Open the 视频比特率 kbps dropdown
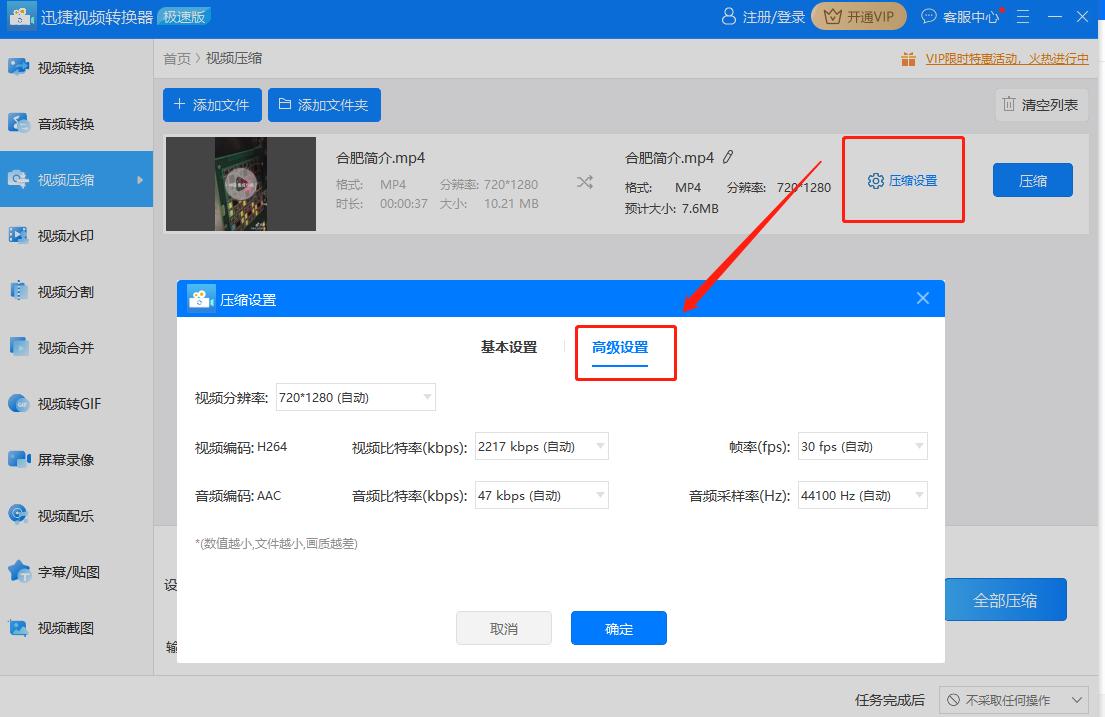This screenshot has width=1105, height=717. pyautogui.click(x=541, y=446)
